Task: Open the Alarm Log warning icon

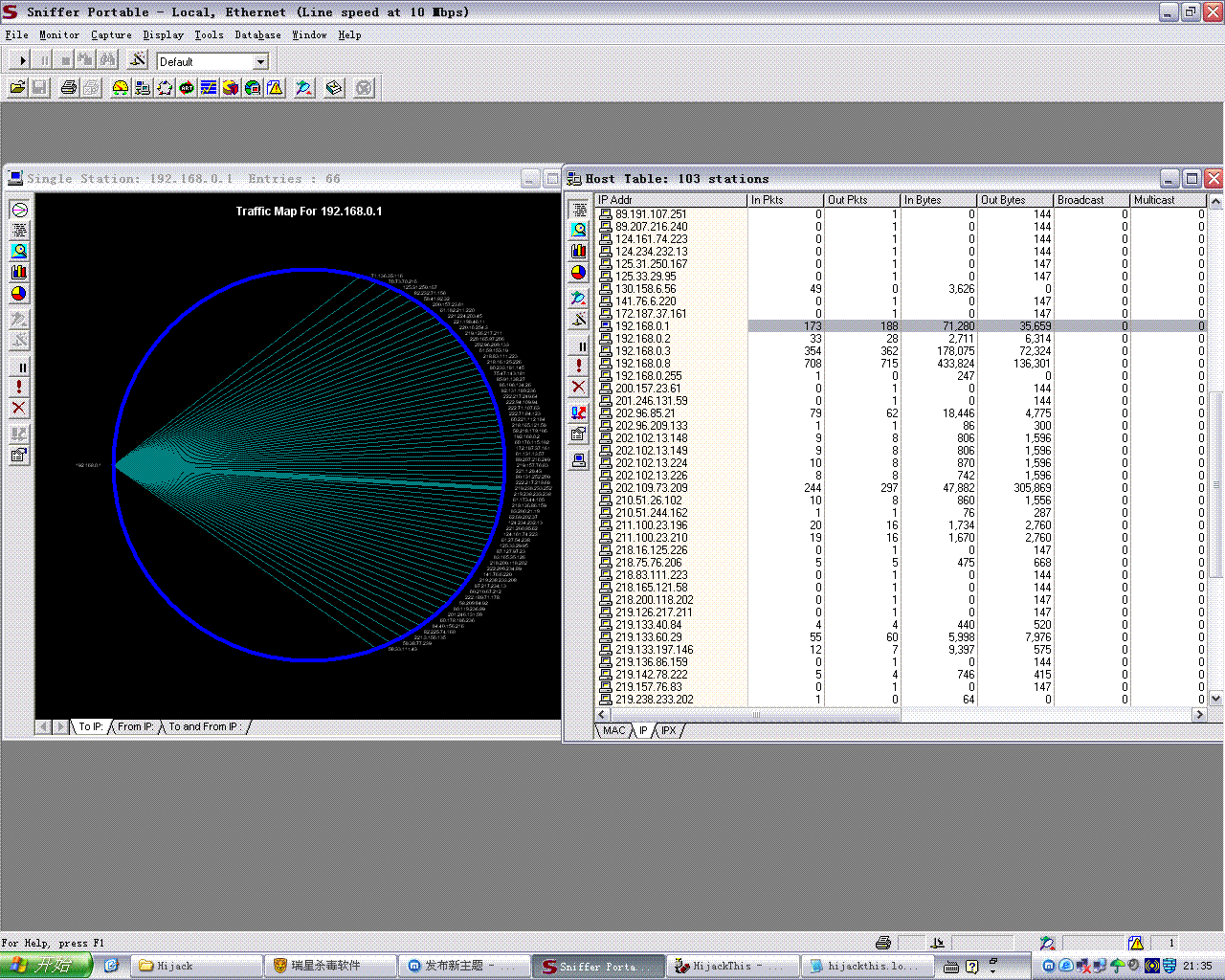Action: coord(276,88)
